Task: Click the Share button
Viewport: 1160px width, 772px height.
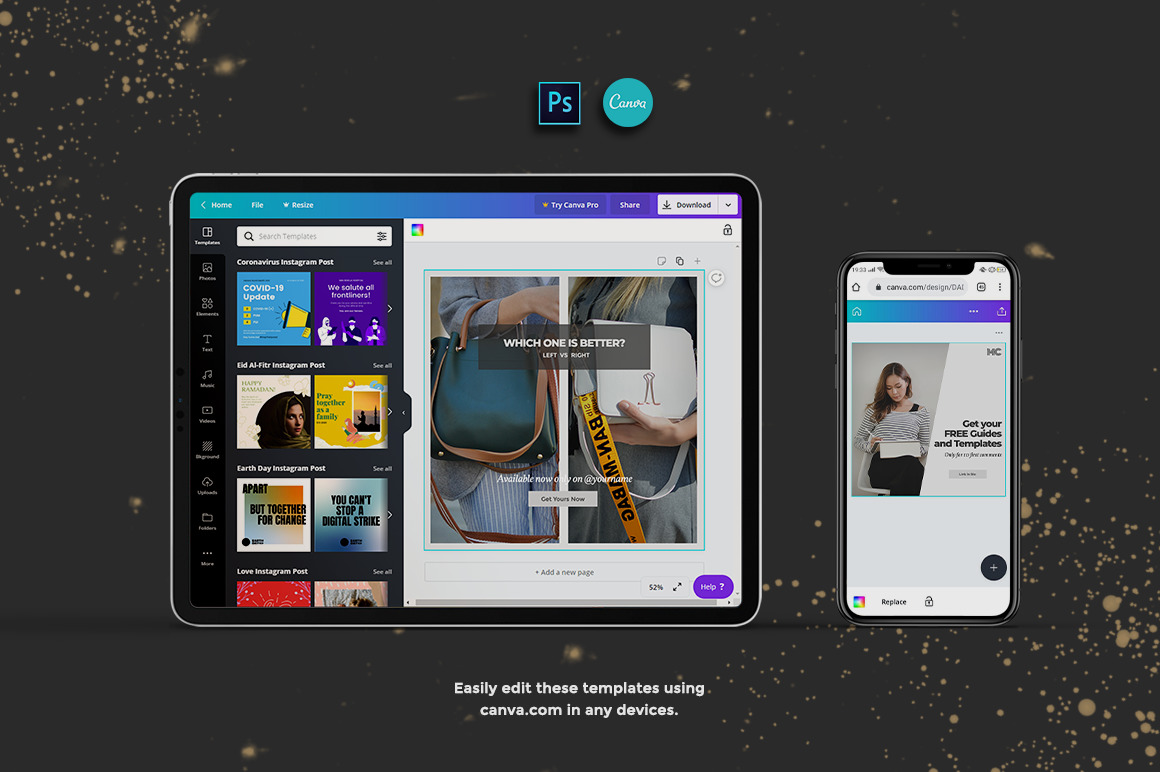Action: (x=629, y=205)
